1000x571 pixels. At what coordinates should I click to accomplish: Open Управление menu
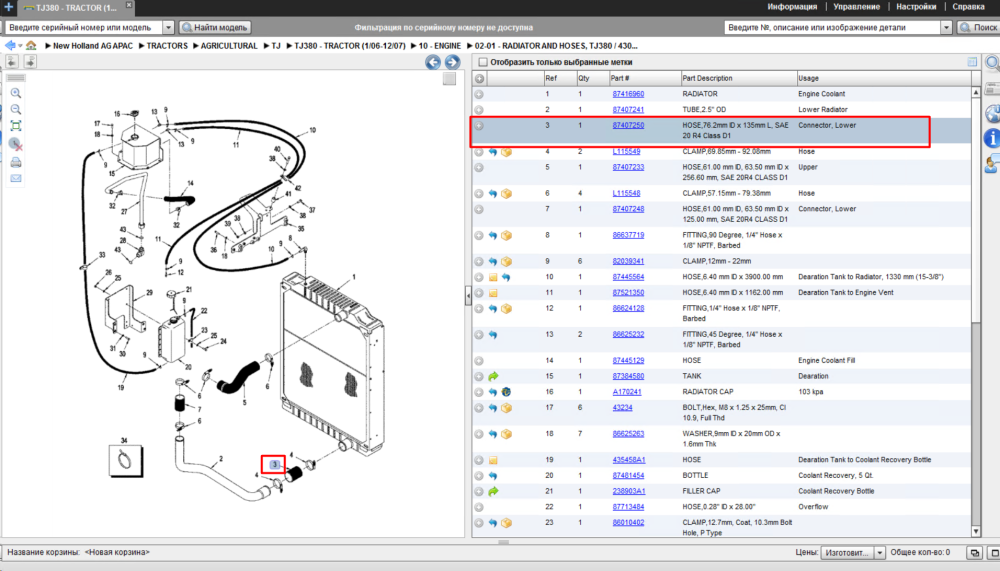click(x=857, y=7)
